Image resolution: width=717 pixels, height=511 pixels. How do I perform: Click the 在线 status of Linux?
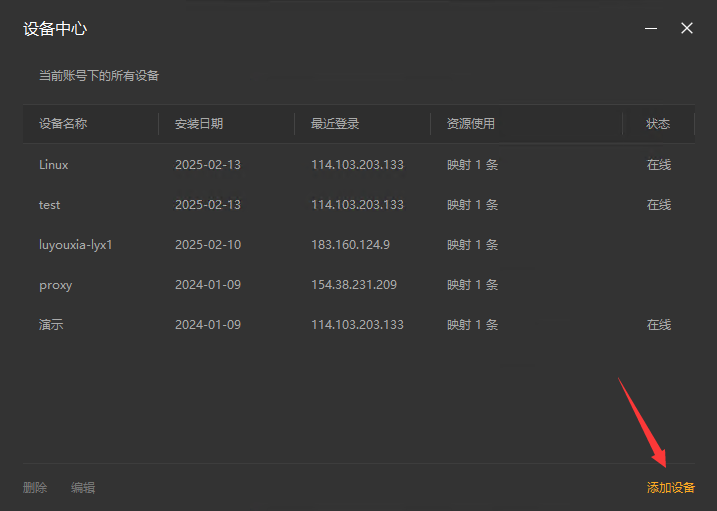659,165
